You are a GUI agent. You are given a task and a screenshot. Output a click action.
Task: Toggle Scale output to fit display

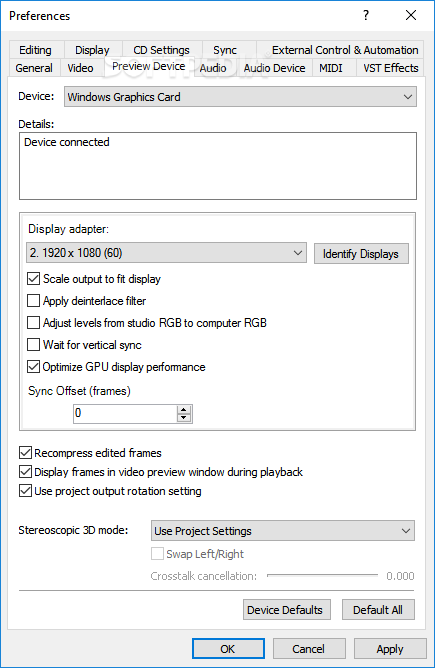point(33,279)
